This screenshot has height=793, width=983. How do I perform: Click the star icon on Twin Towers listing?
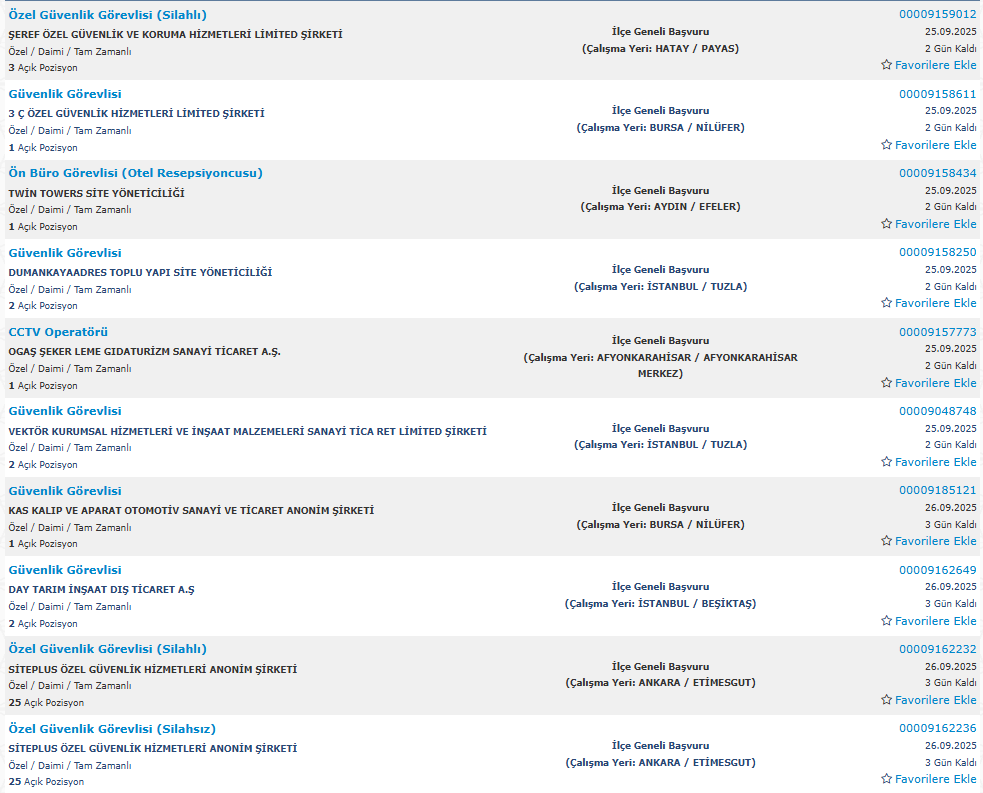pyautogui.click(x=886, y=224)
